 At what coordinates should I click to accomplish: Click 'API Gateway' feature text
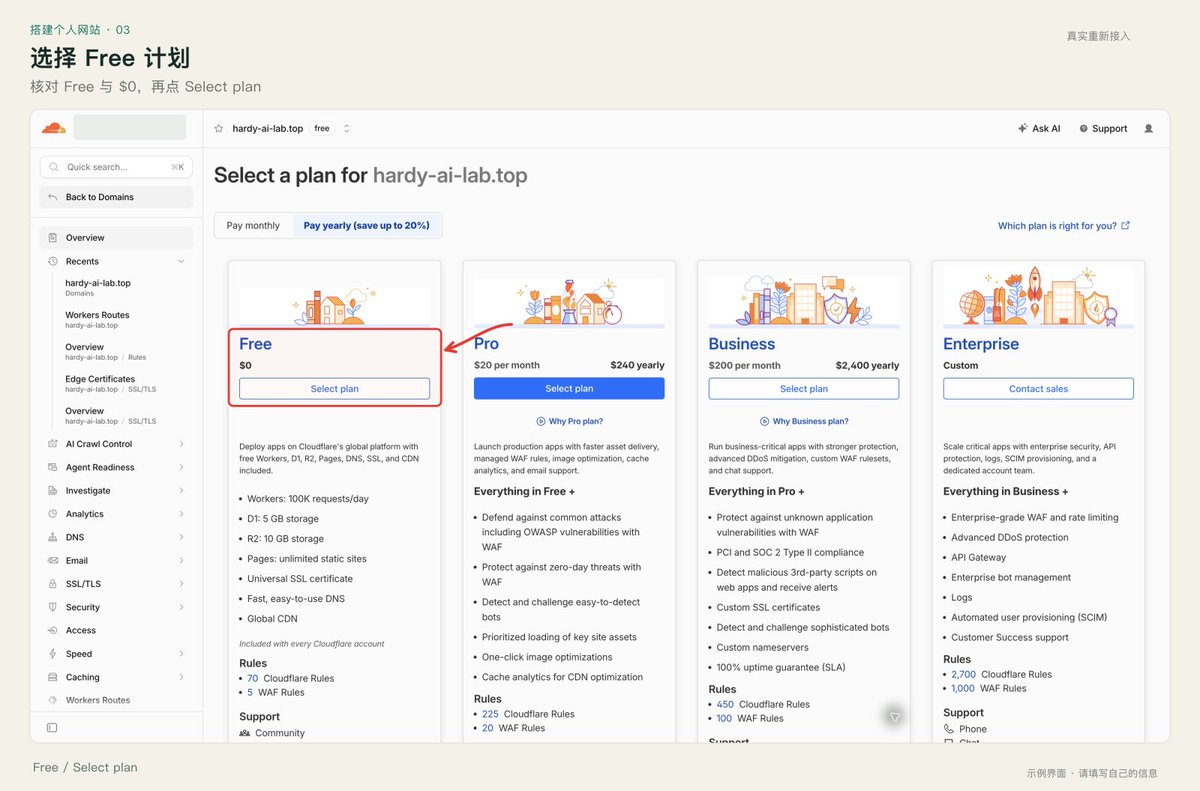(x=979, y=558)
